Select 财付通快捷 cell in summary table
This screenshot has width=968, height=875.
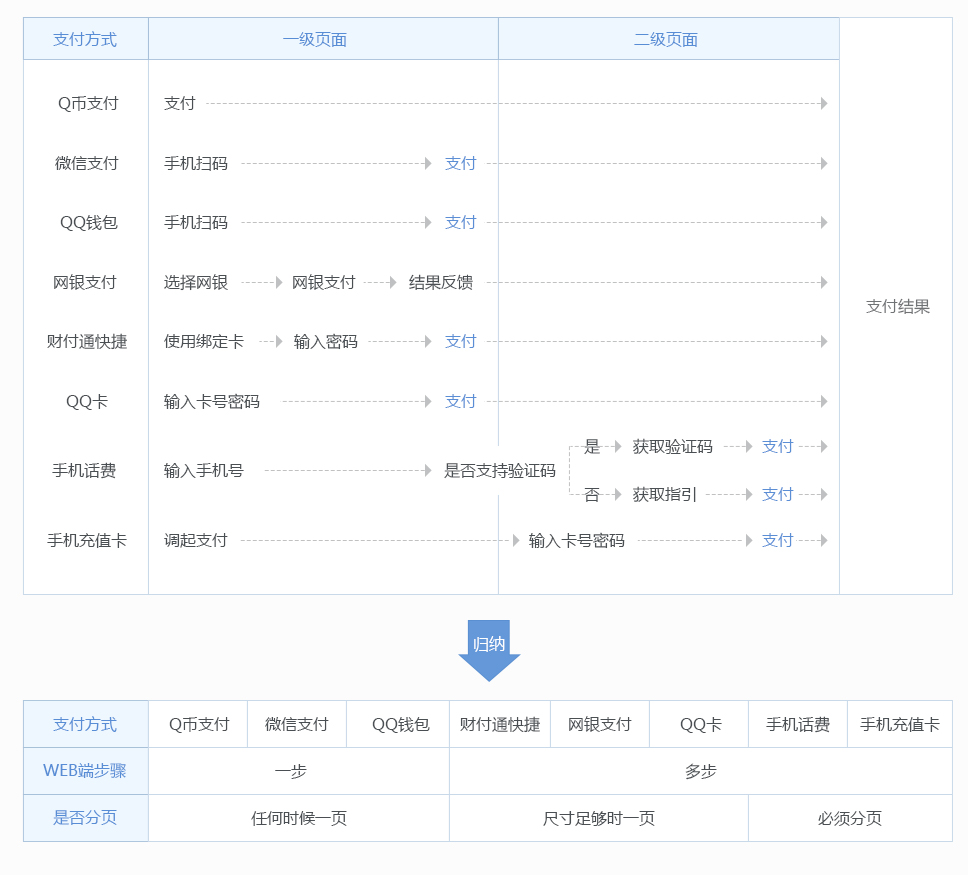pos(500,724)
